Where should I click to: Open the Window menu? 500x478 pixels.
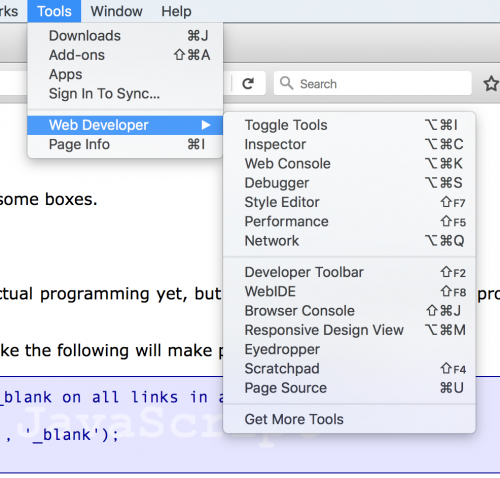(116, 11)
